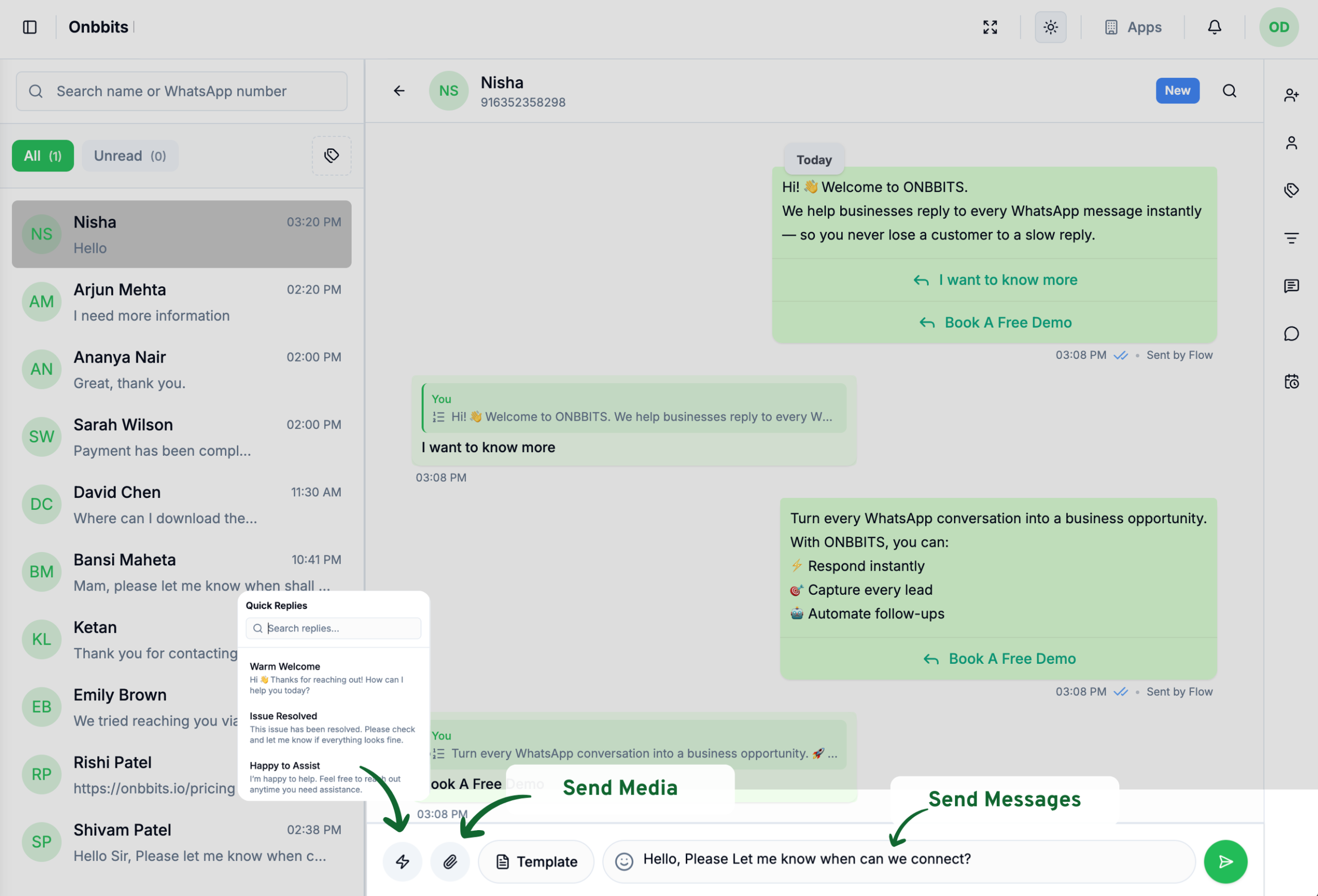Click quoted 'Turn every WhatsApp conversation' preview
This screenshot has width=1318, height=896.
tap(638, 745)
